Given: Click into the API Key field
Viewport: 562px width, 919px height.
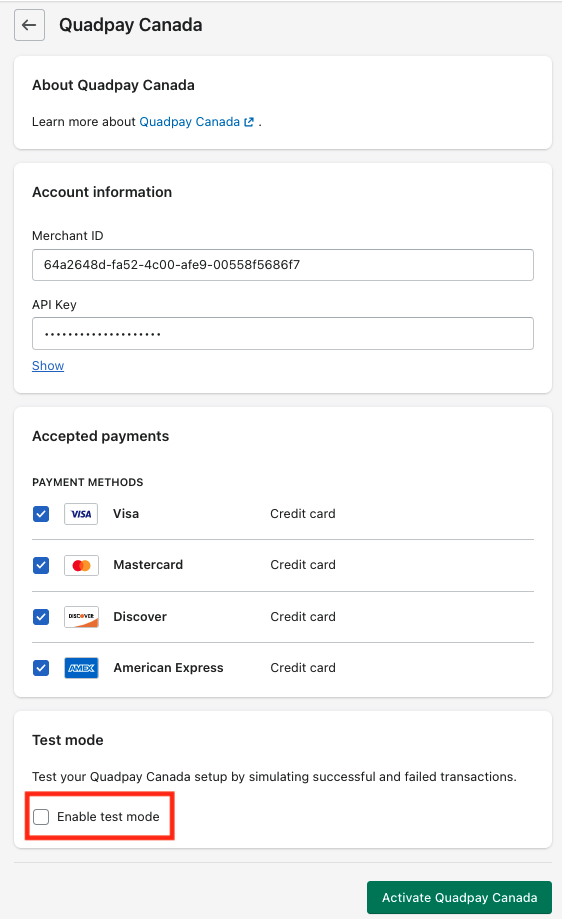Looking at the screenshot, I should 283,333.
